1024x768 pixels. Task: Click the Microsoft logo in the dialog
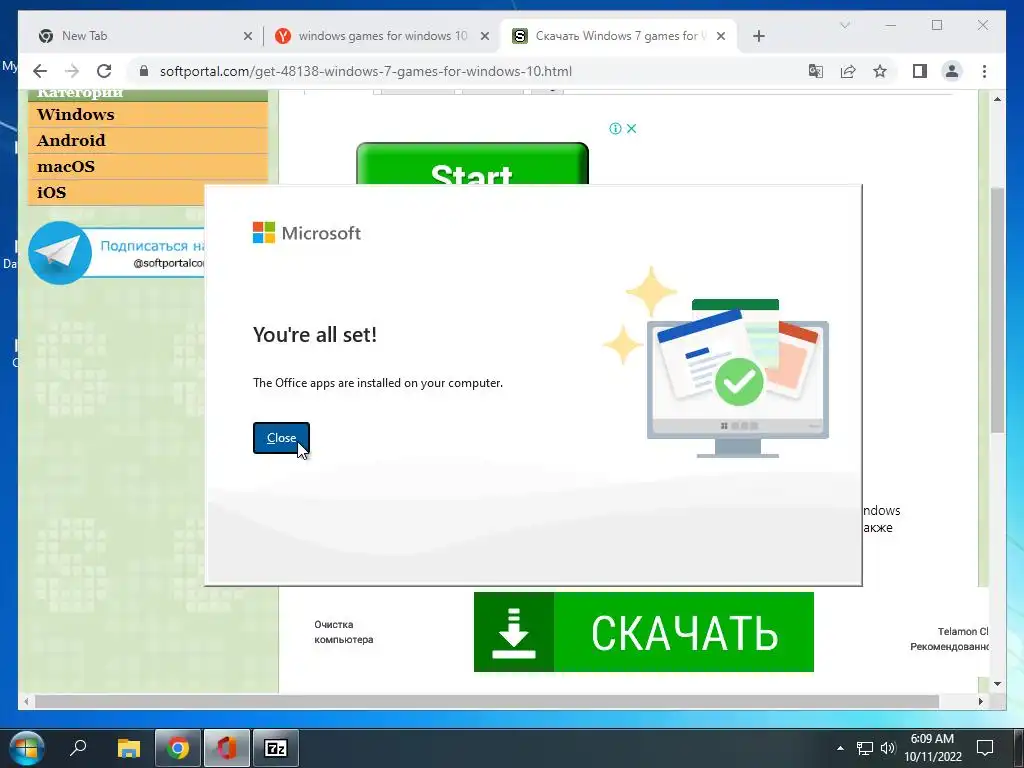click(x=306, y=232)
